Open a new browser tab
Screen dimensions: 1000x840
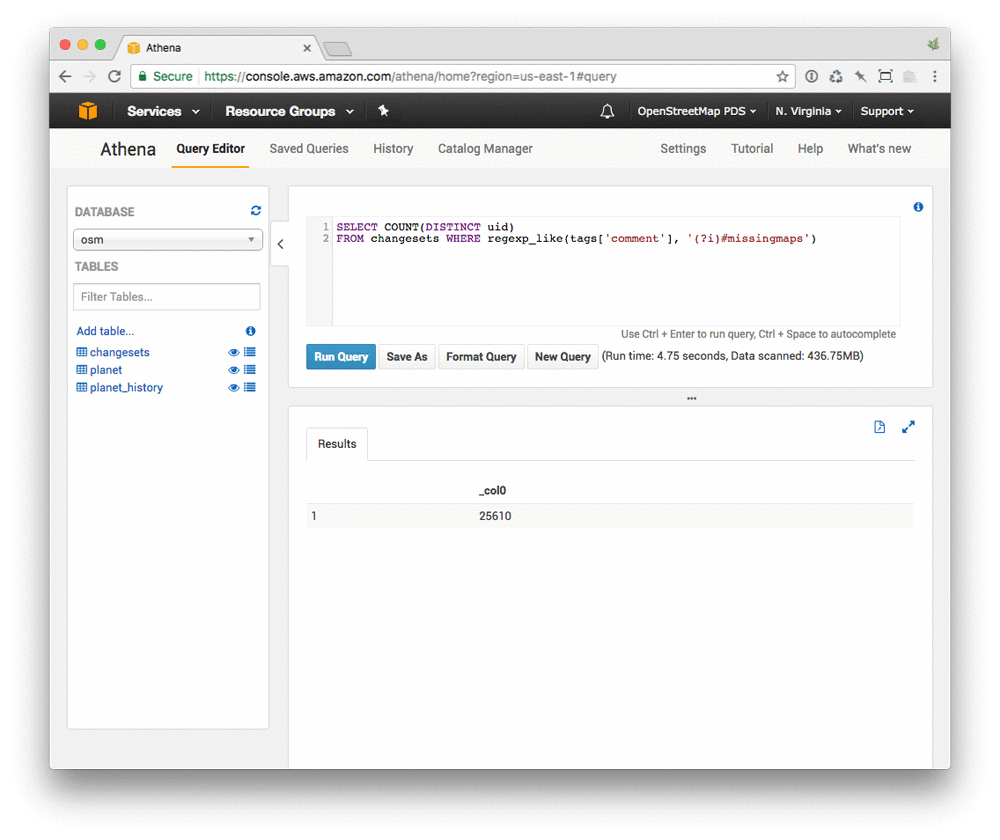[337, 48]
